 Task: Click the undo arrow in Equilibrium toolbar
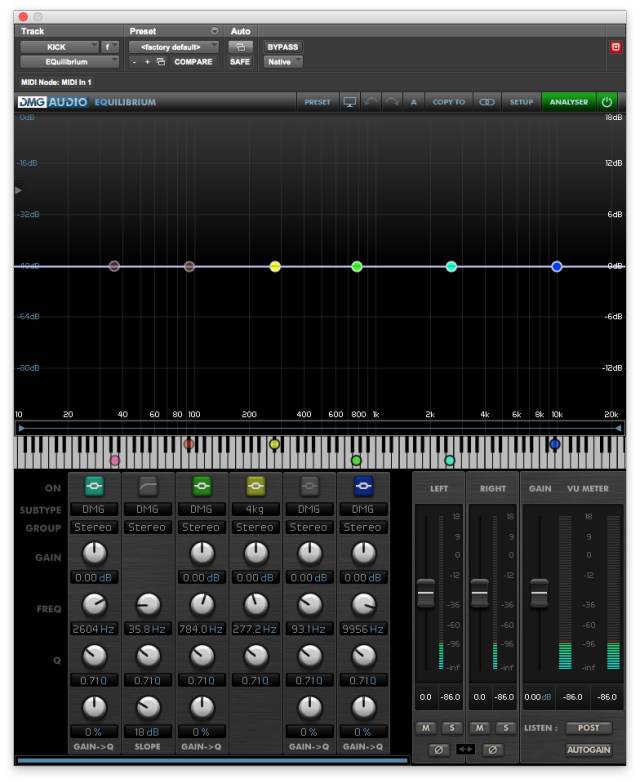[x=371, y=102]
